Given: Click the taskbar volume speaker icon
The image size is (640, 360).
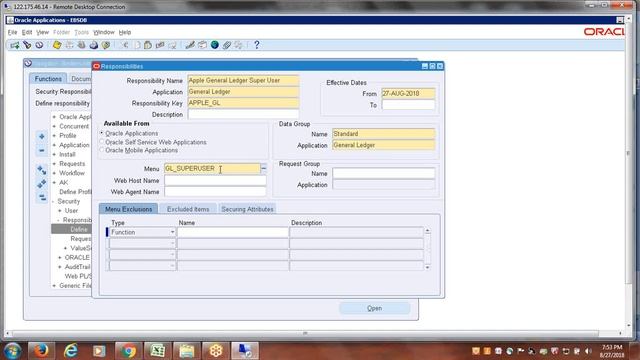Looking at the screenshot, I should [x=588, y=351].
